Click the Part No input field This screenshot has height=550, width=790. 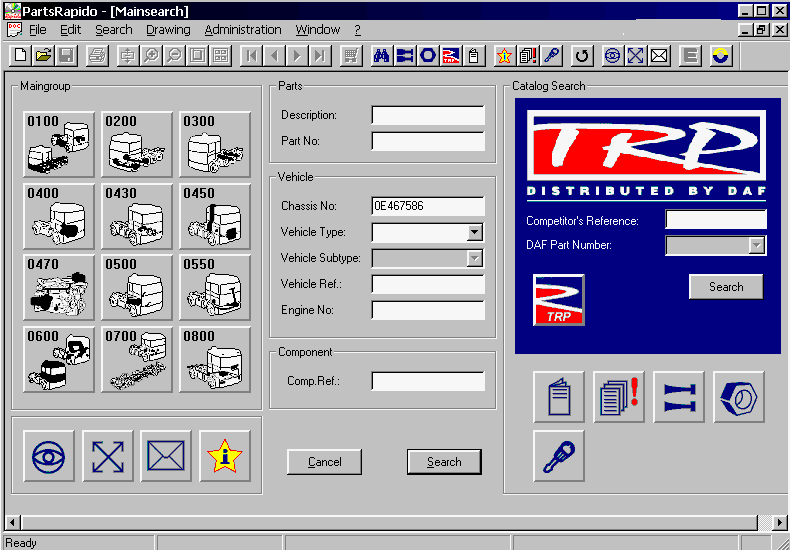coord(428,141)
